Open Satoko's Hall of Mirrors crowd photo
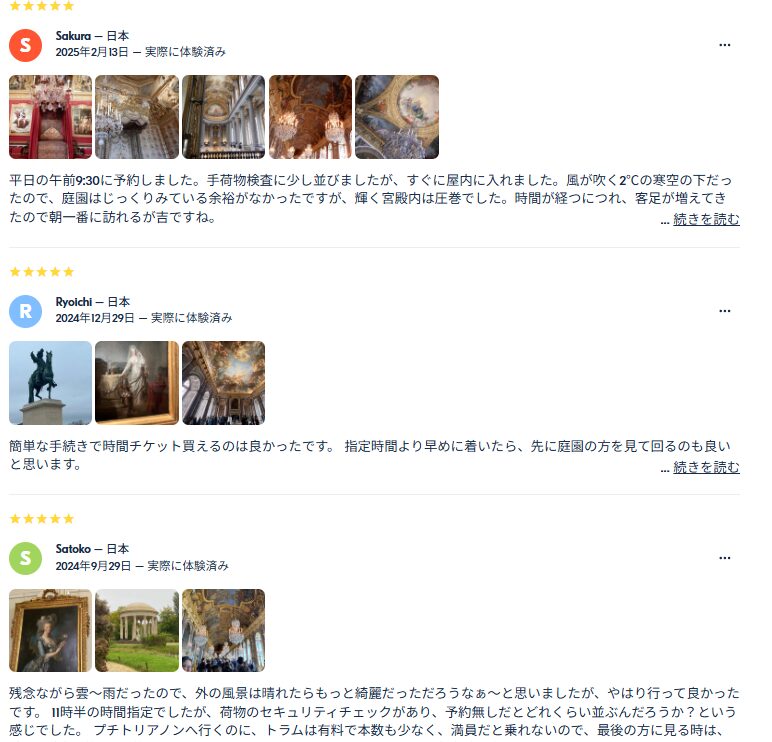The height and width of the screenshot is (742, 772). pos(224,630)
